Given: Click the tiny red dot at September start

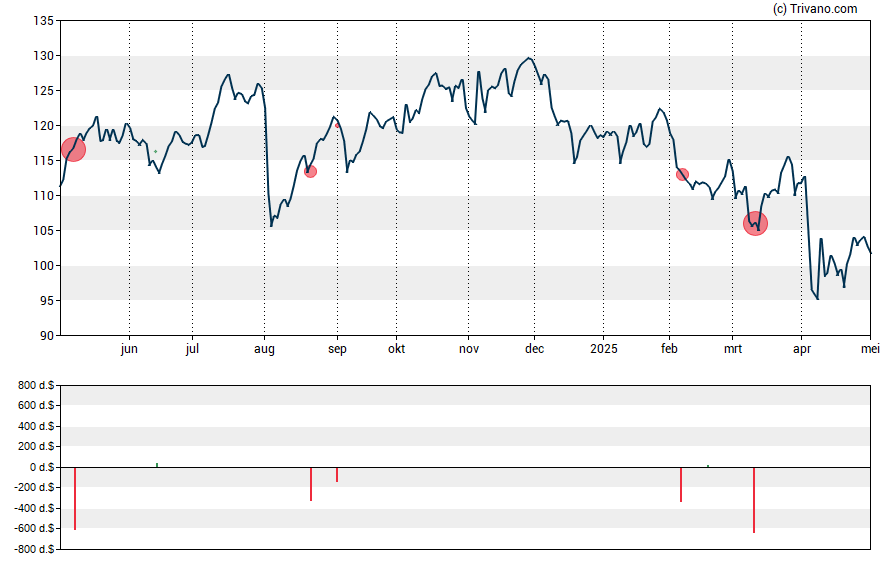Looking at the screenshot, I should [337, 125].
